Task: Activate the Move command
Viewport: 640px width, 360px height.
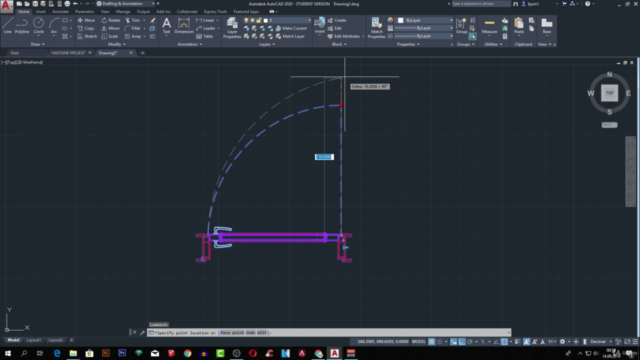Action: tap(86, 20)
